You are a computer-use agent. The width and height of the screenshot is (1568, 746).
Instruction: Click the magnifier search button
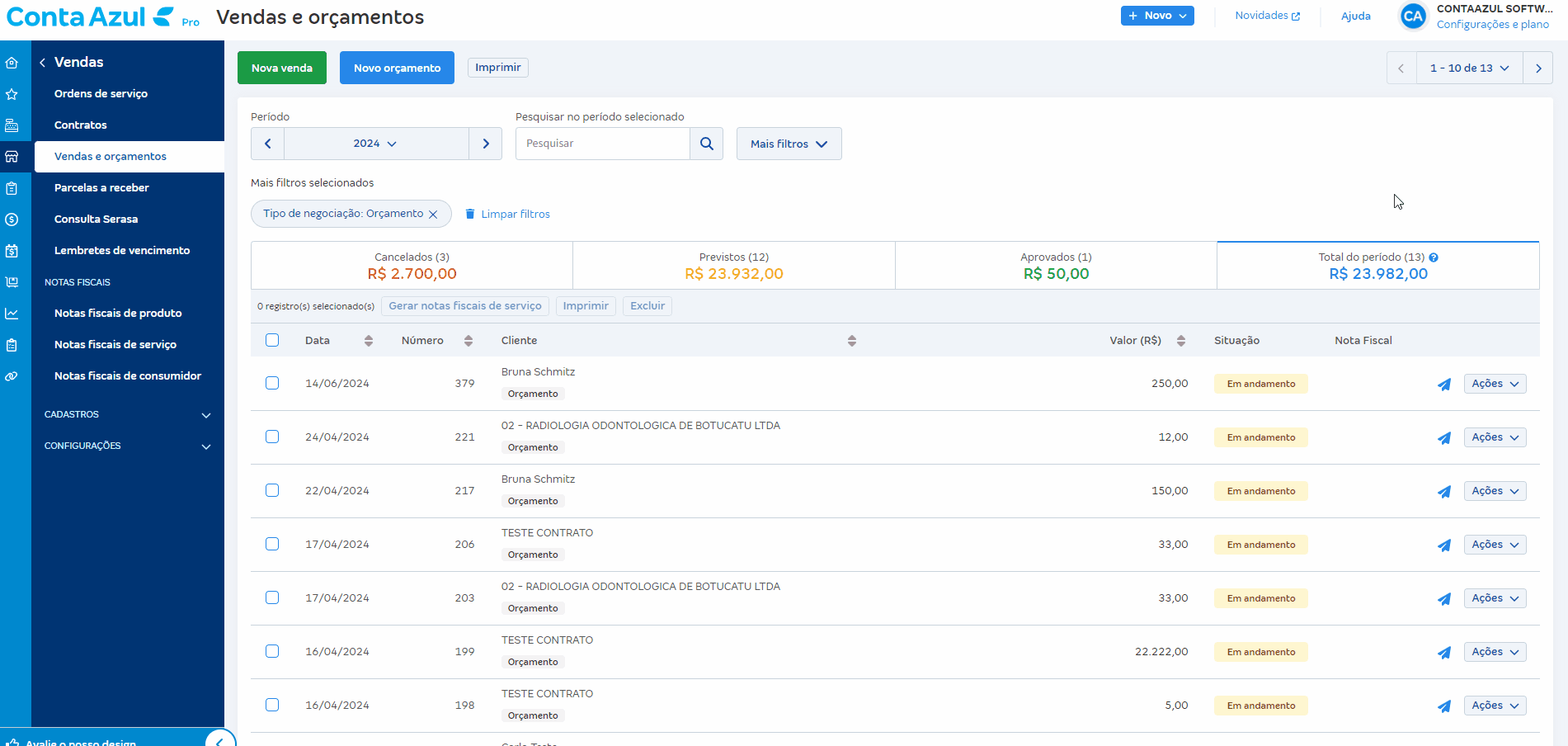707,144
